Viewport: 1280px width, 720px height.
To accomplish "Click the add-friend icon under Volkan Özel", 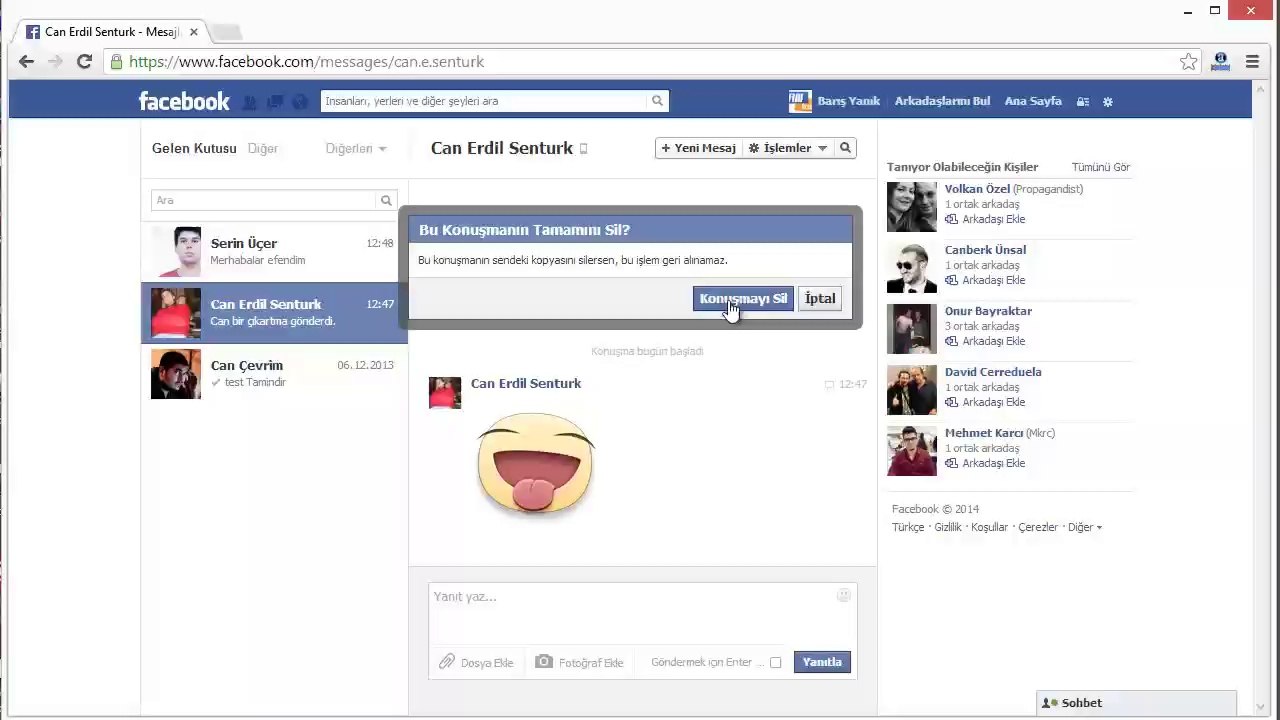I will [x=952, y=219].
